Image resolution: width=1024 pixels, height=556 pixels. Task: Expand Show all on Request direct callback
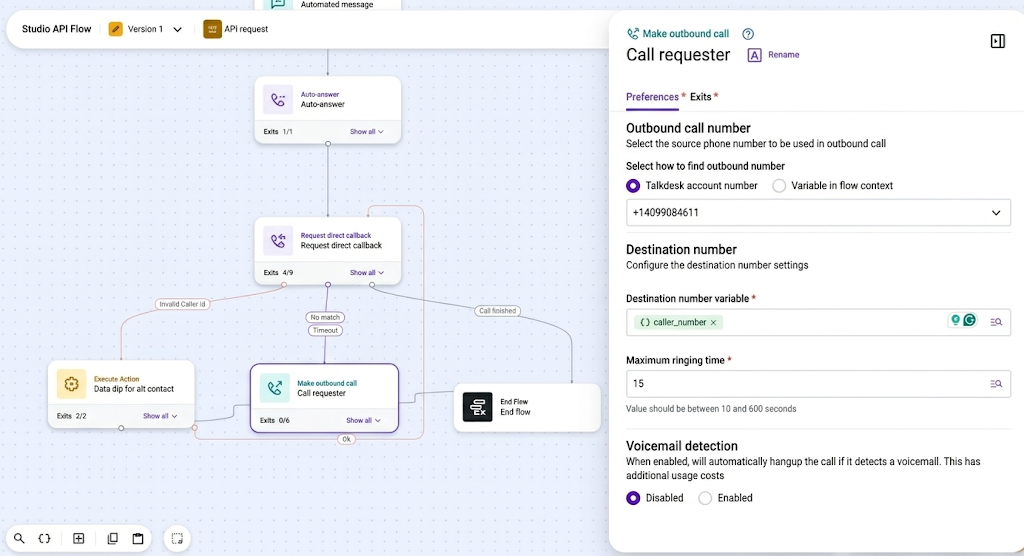pos(366,272)
